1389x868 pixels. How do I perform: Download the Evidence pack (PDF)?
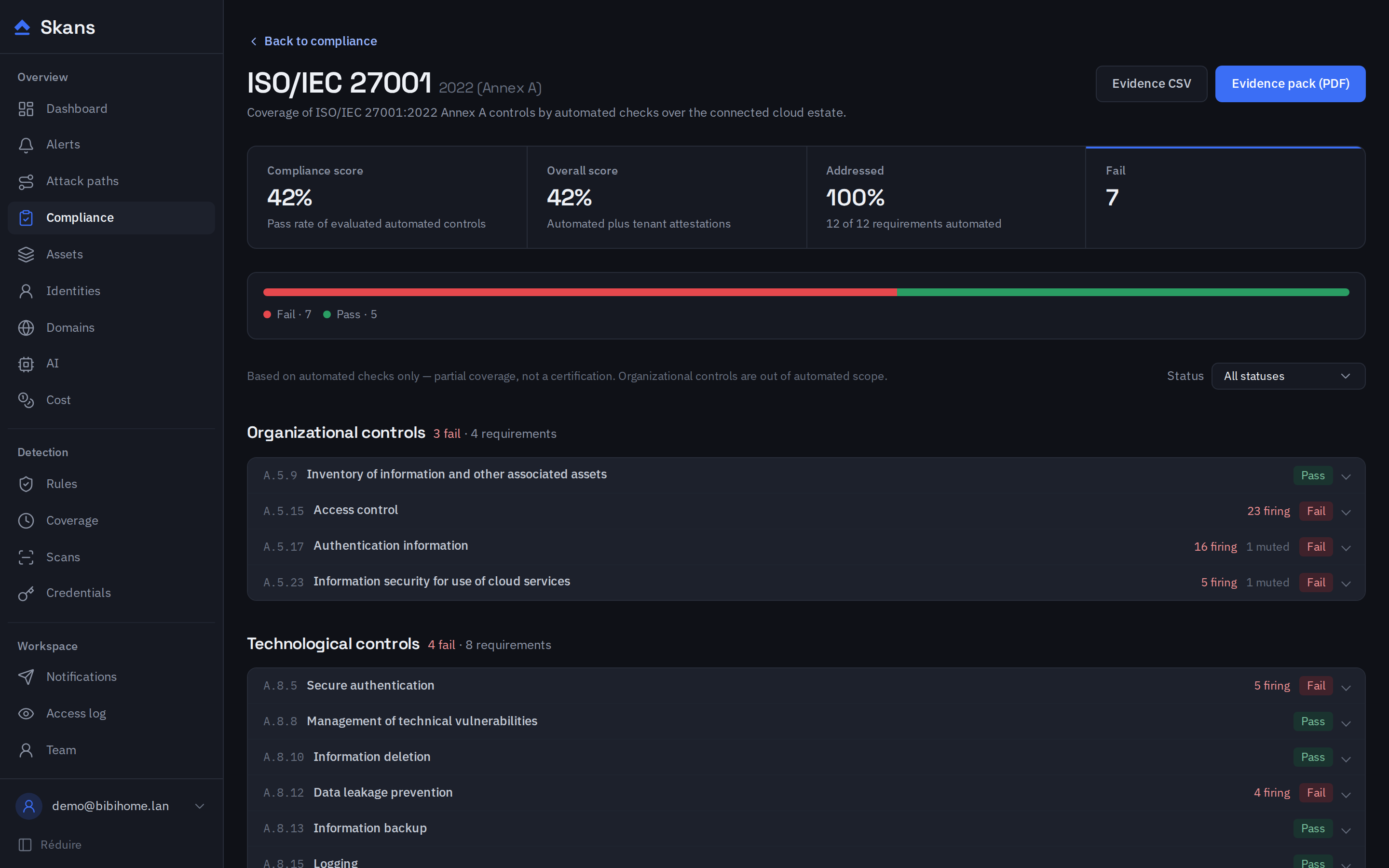pos(1290,84)
